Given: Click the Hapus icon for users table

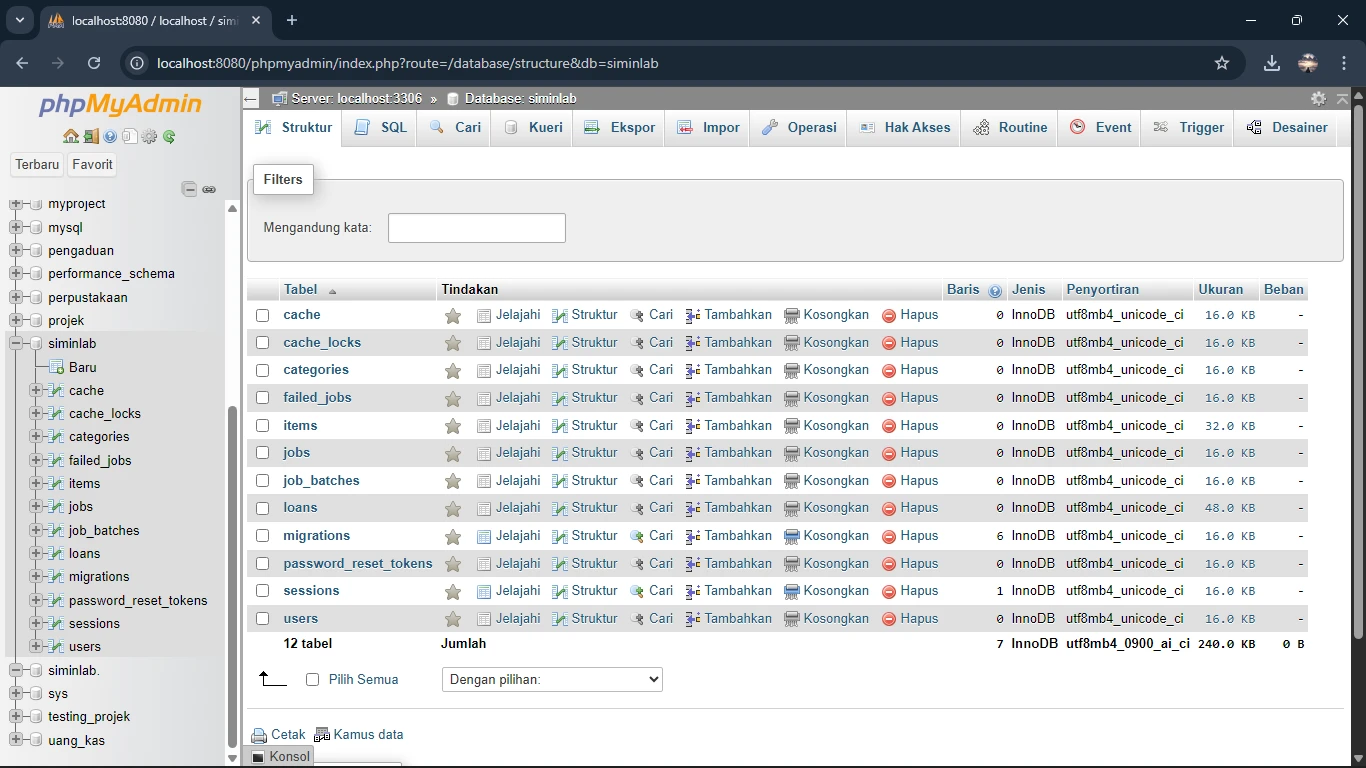Looking at the screenshot, I should (x=889, y=619).
